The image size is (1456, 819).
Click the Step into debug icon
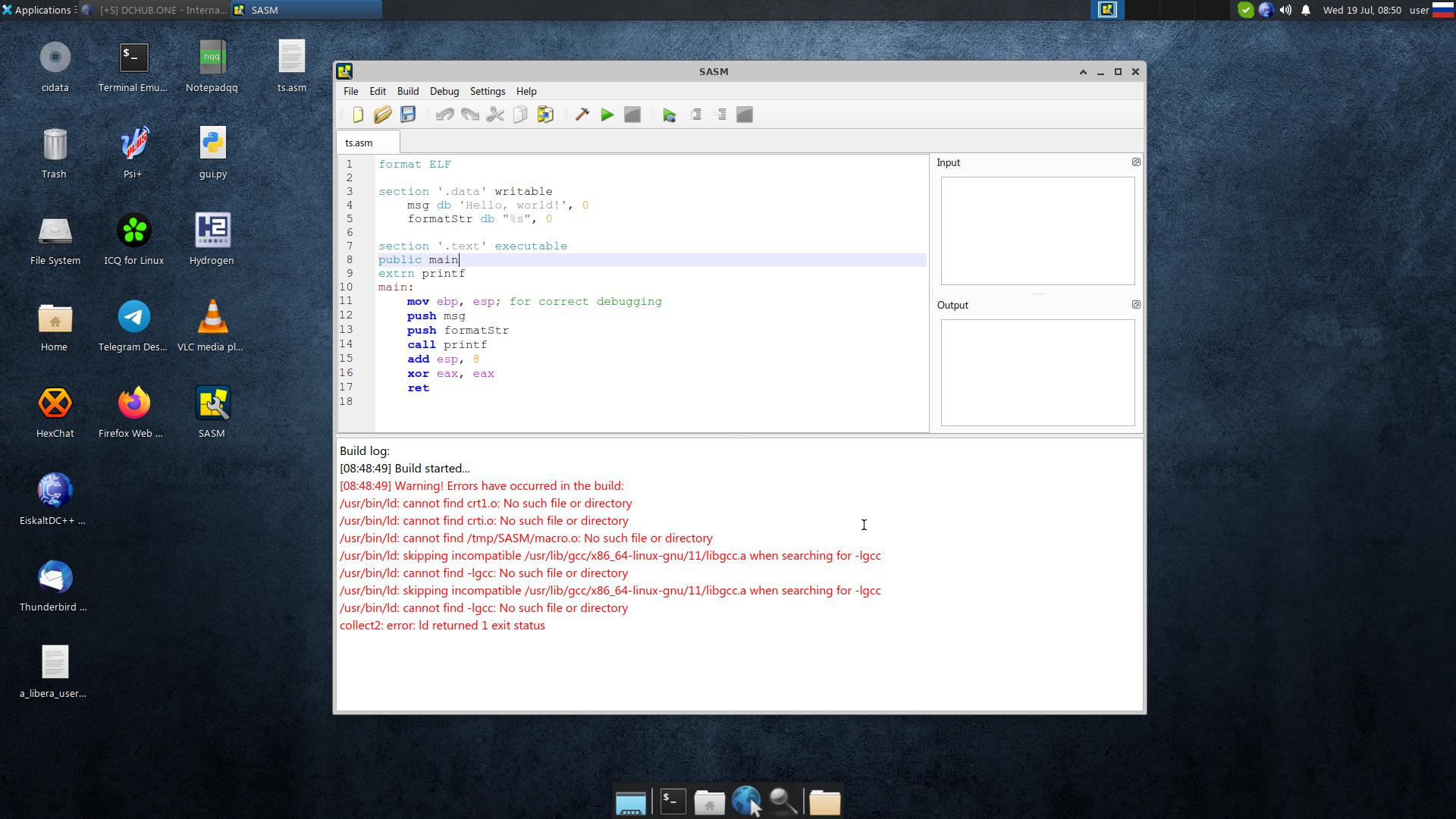pyautogui.click(x=720, y=115)
